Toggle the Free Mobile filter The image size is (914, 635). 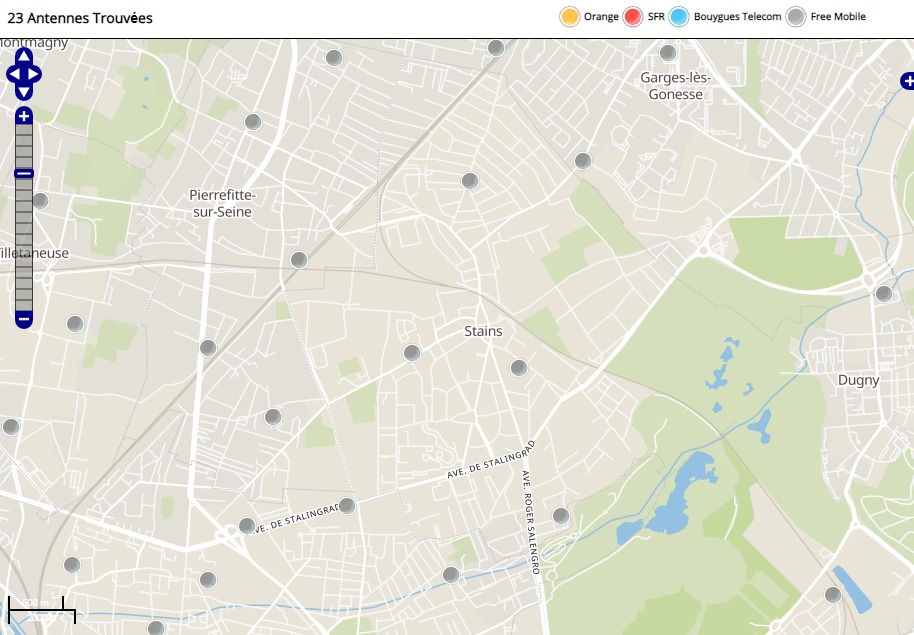(796, 17)
